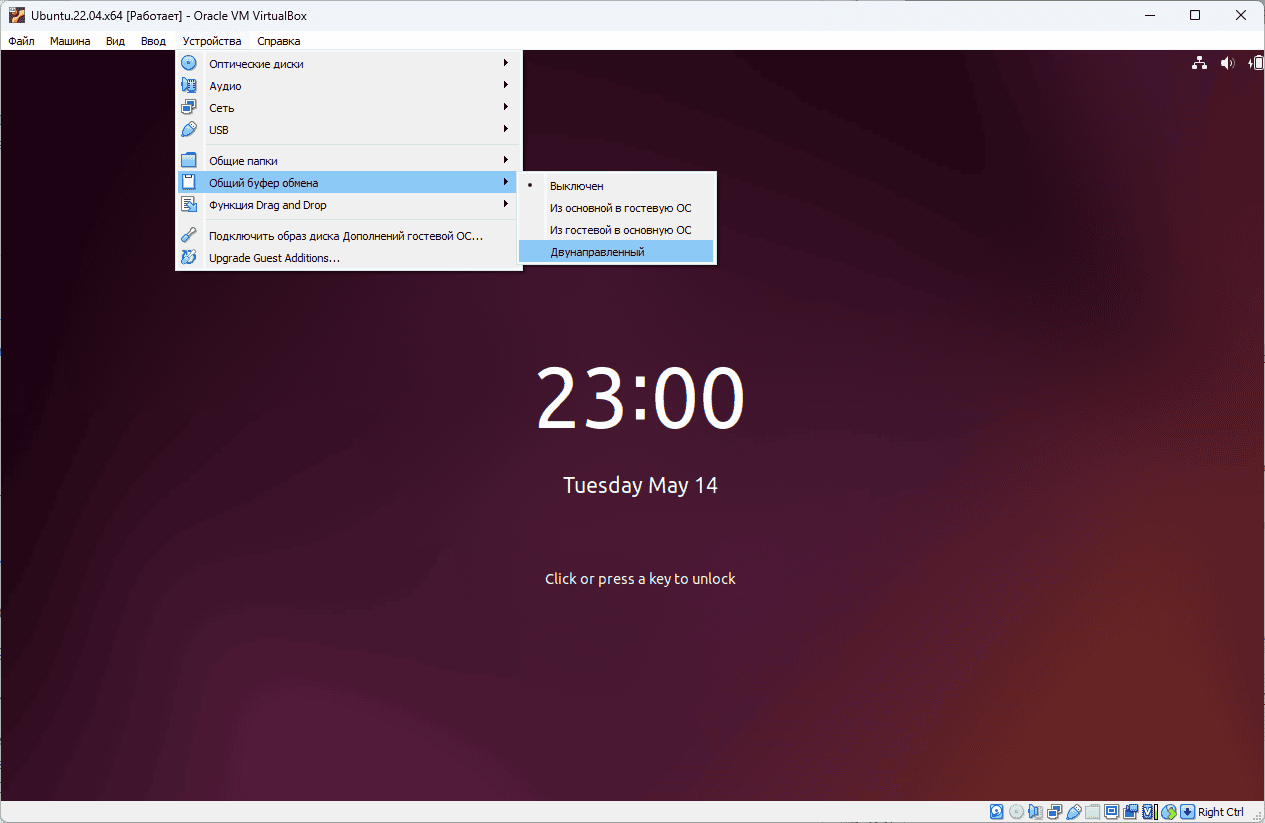Screen dimensions: 1265x823
Task: Click 'Click or press a key to unlock'
Action: click(640, 578)
